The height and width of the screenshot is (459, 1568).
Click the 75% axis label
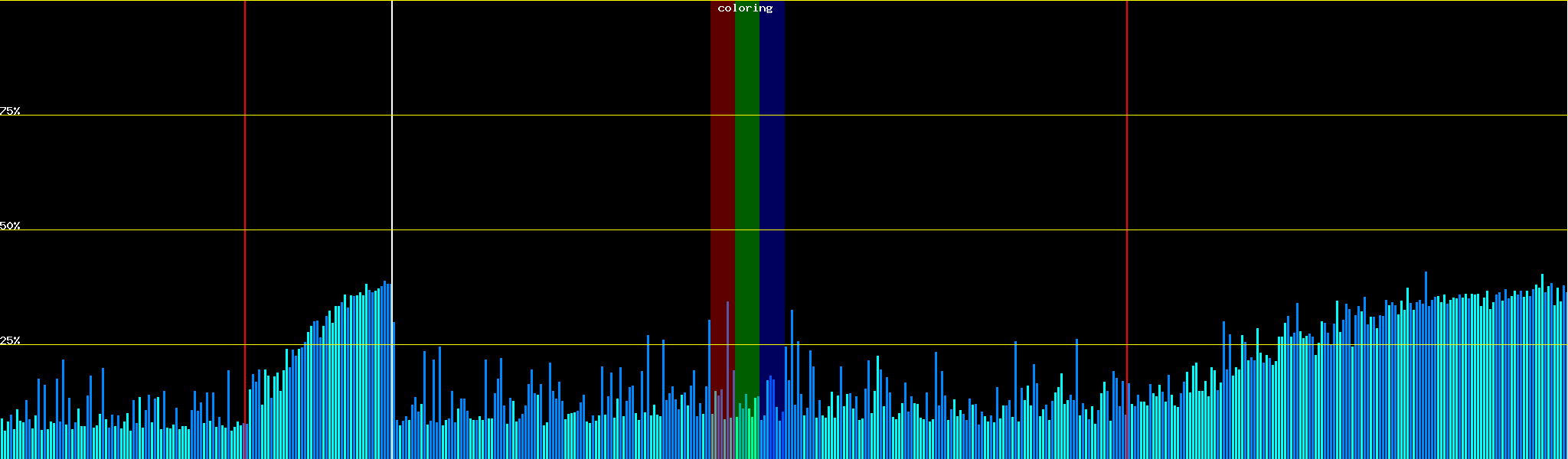[10, 111]
